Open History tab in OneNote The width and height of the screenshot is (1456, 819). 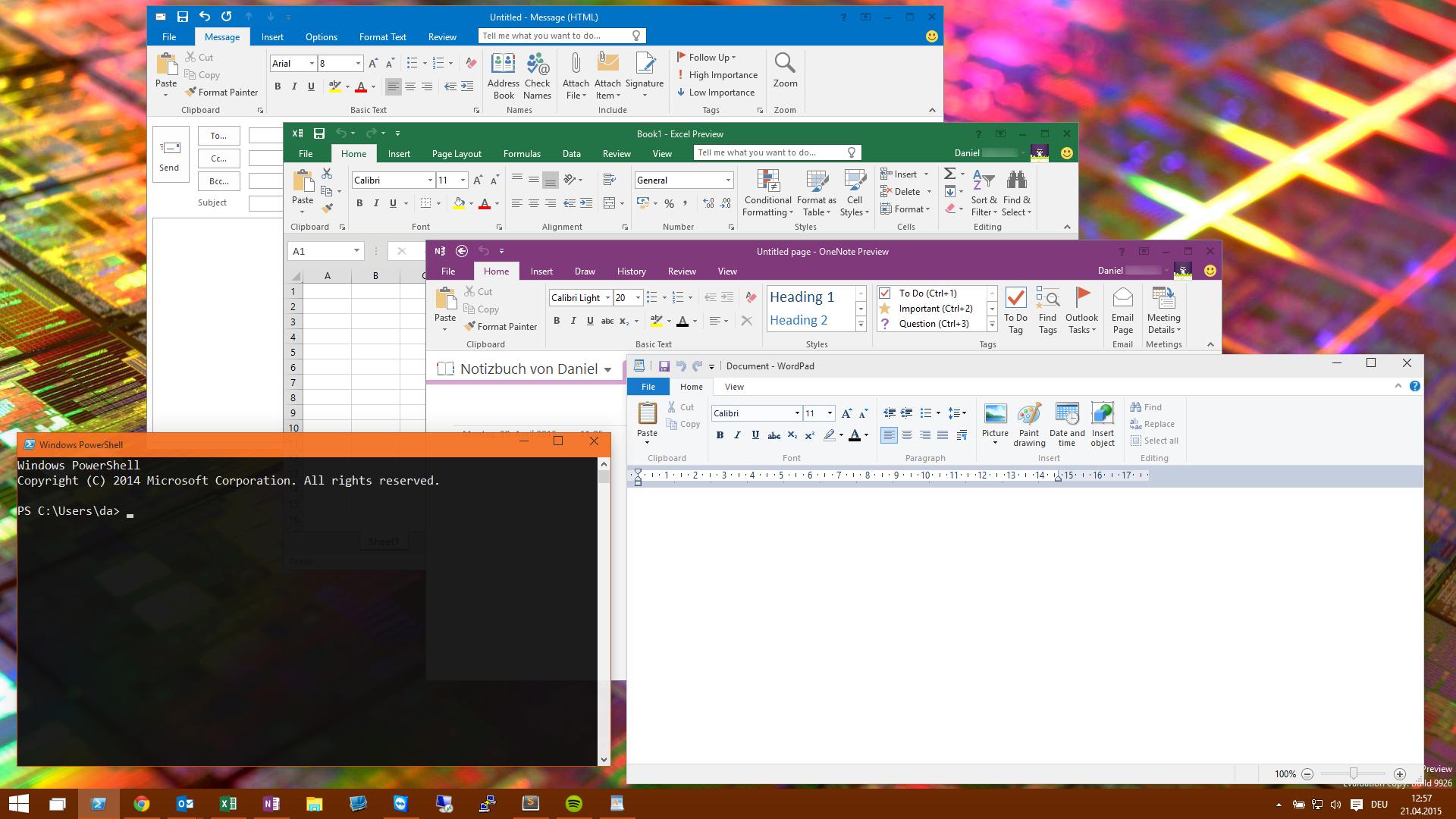click(x=631, y=271)
